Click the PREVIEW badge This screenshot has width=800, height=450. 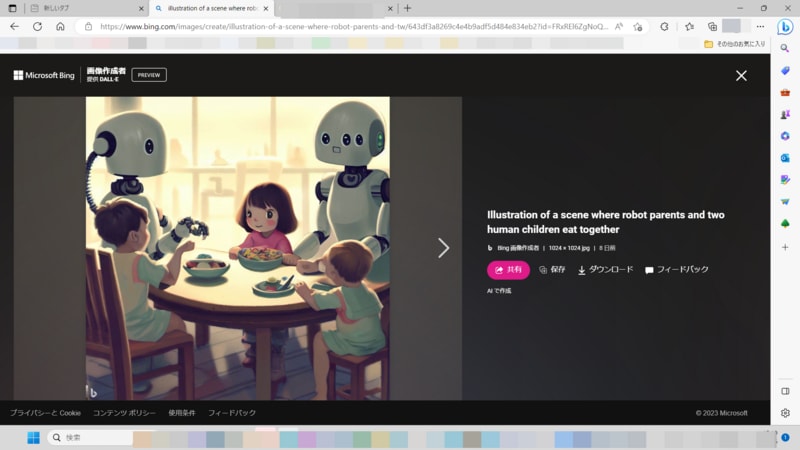pos(149,75)
